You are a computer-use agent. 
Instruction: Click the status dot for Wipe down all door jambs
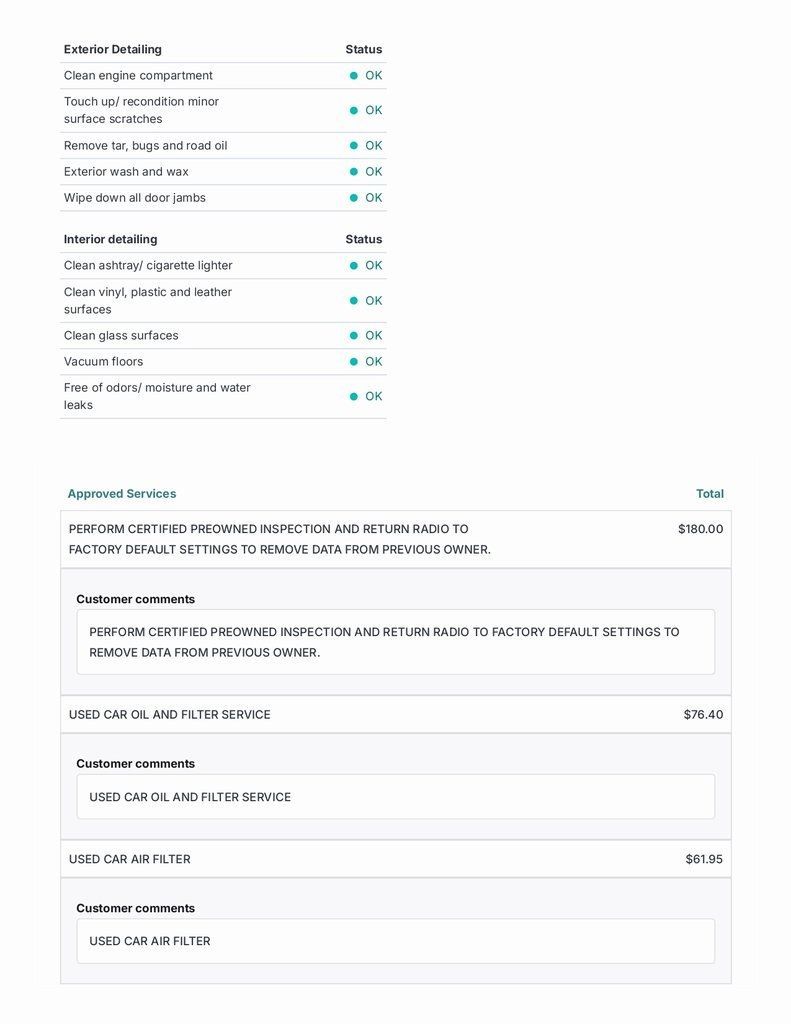coord(354,198)
